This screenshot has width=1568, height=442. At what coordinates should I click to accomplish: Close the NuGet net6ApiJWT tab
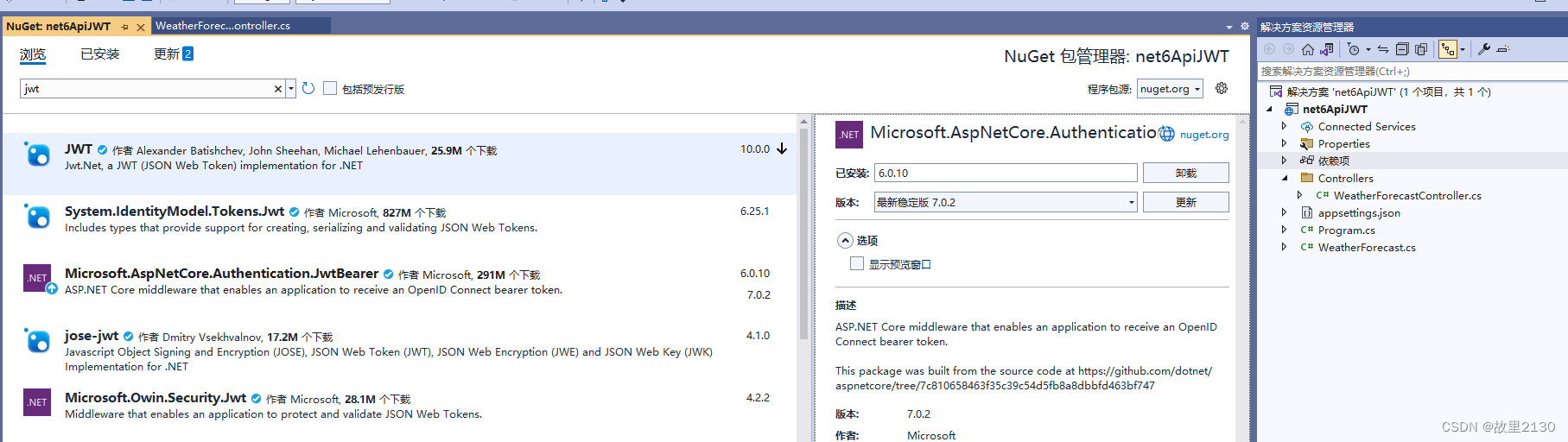tap(141, 27)
